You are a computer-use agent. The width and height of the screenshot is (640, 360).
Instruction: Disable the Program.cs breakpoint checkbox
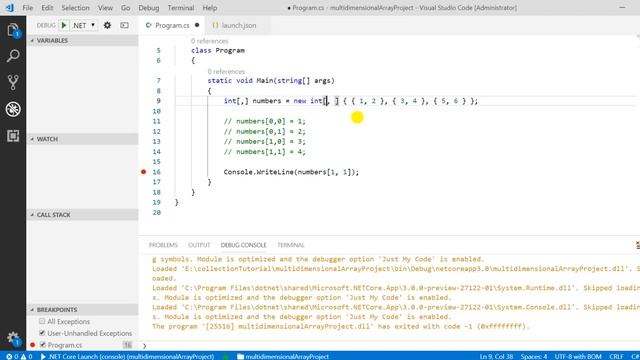click(x=42, y=344)
